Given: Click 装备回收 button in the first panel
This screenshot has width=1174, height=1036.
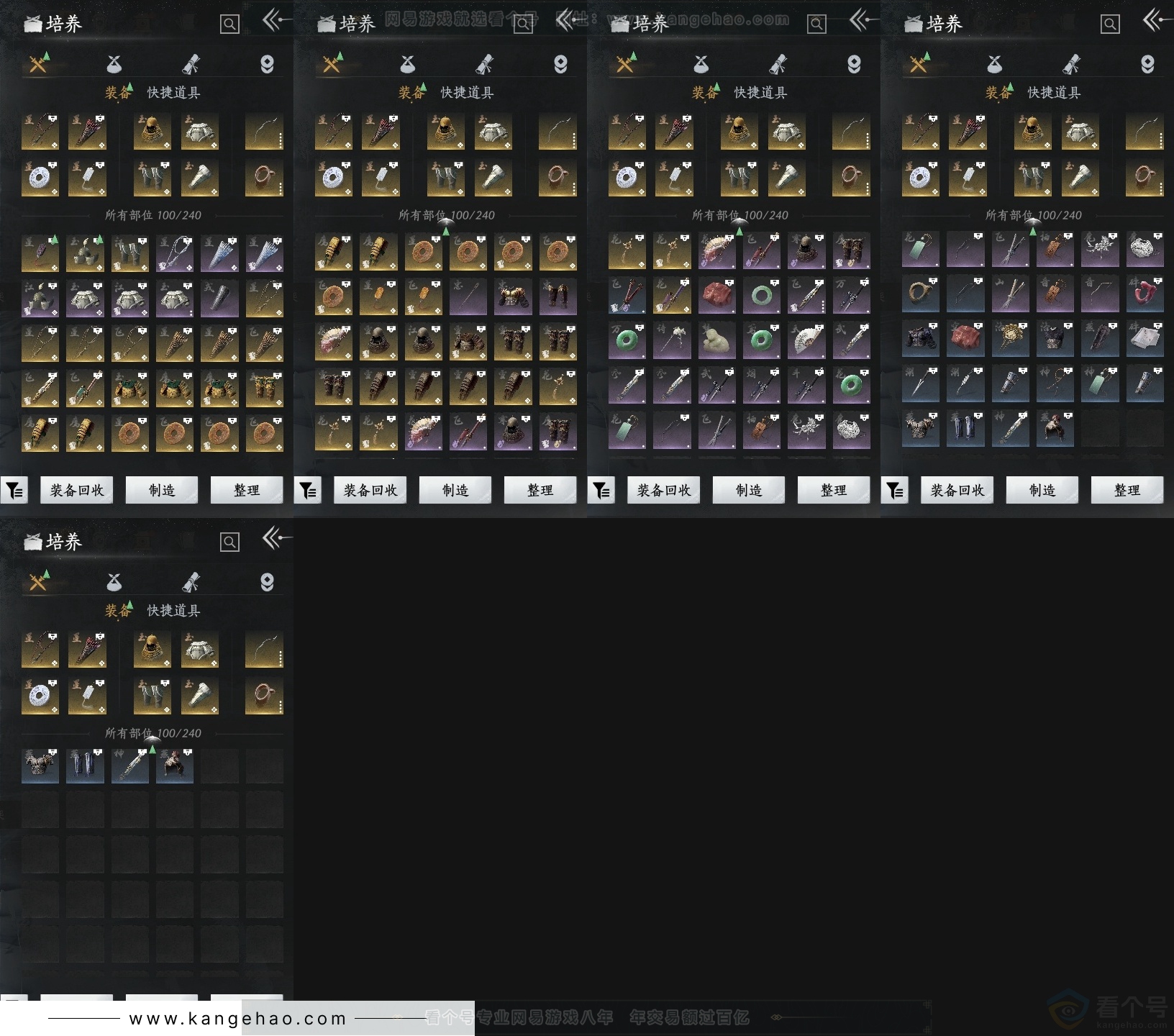Looking at the screenshot, I should [77, 491].
